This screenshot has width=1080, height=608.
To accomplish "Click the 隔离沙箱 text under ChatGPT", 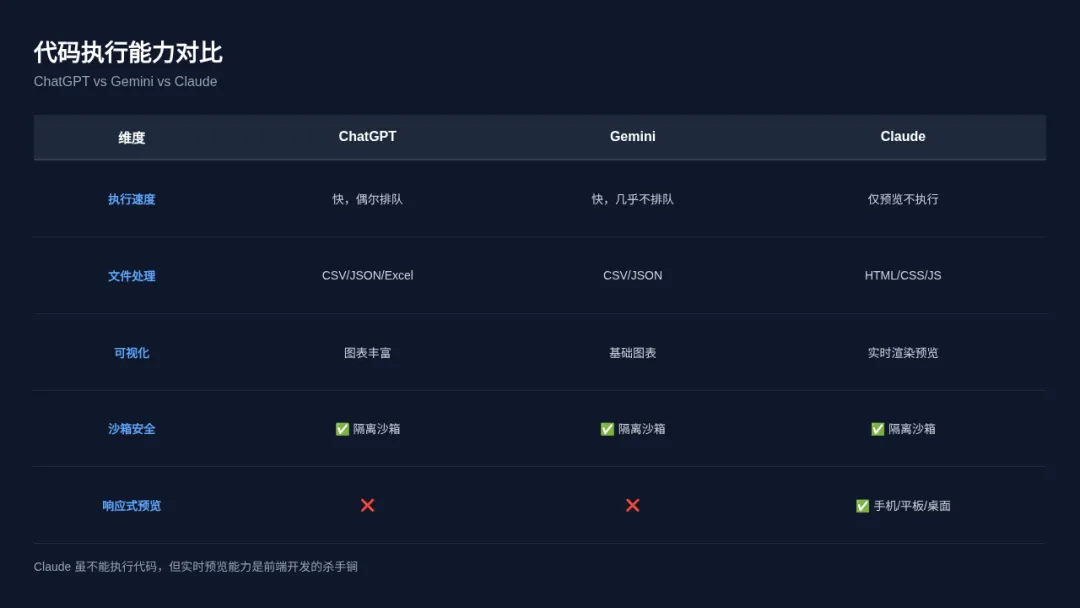I will pyautogui.click(x=377, y=429).
